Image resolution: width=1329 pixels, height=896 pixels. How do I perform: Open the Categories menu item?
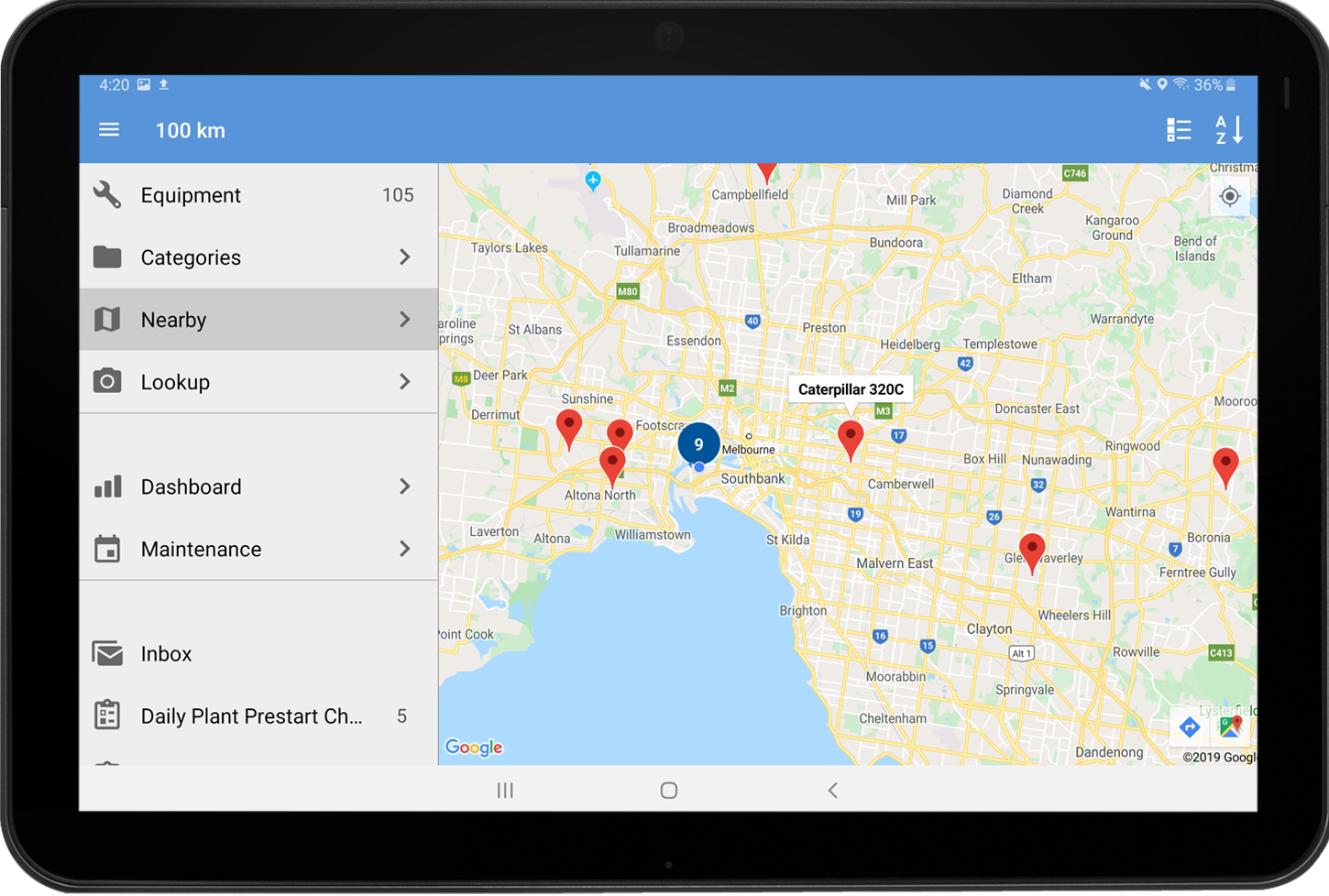258,257
